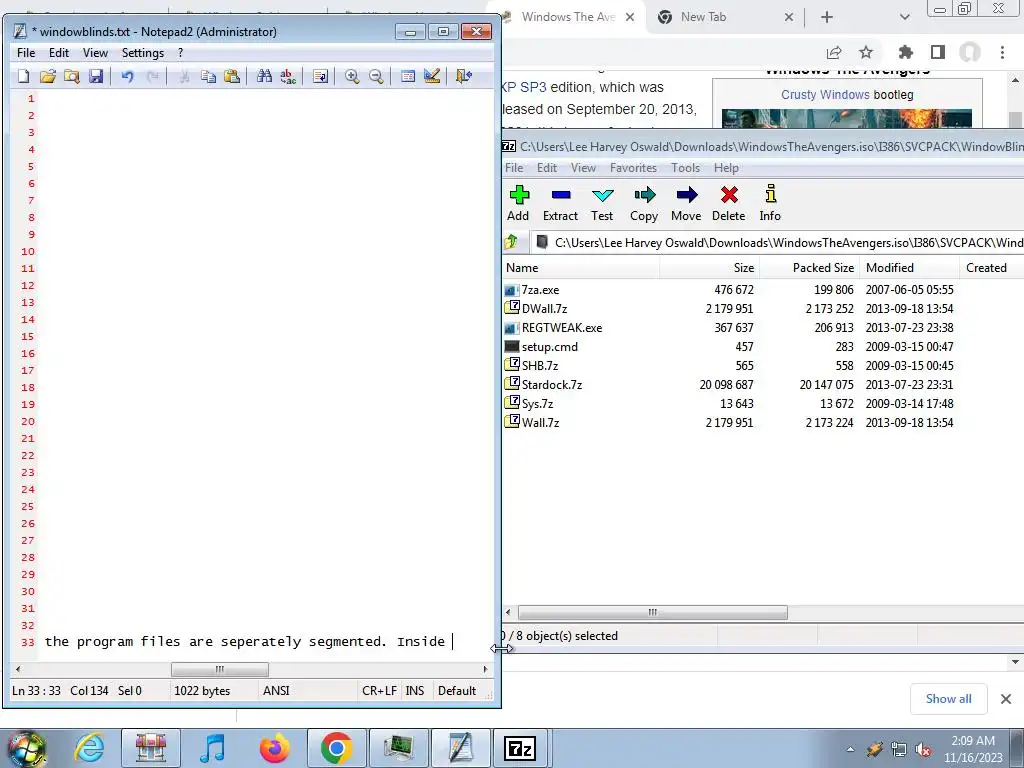The height and width of the screenshot is (768, 1024).
Task: Click the muted volume icon in system tray
Action: point(923,749)
